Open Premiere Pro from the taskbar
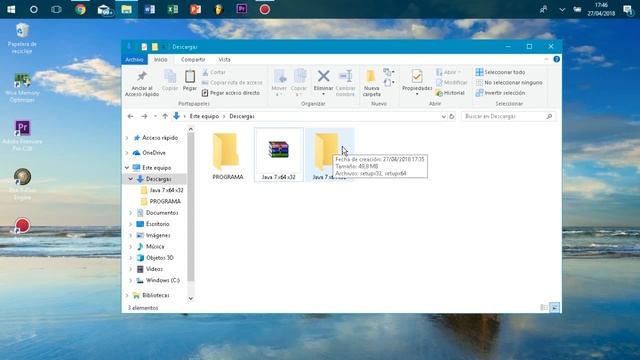The width and height of the screenshot is (640, 360). click(x=242, y=9)
